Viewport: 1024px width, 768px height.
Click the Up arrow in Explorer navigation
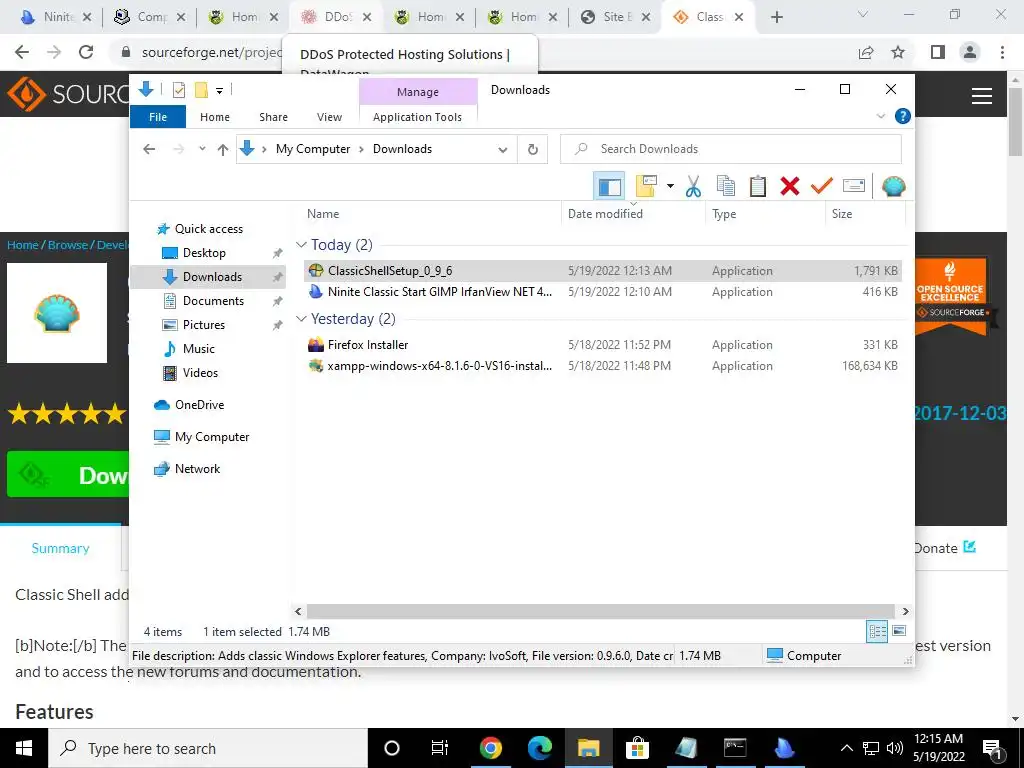pos(223,150)
